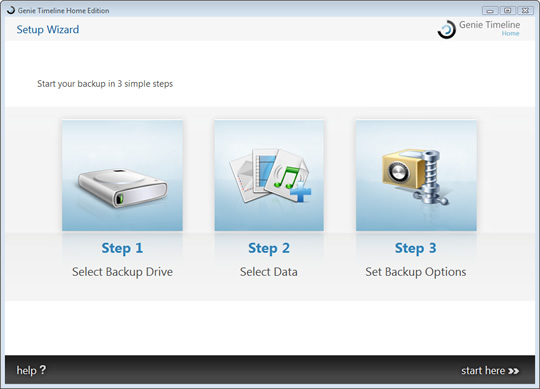Minimize the Genie Timeline window
This screenshot has height=389, width=540.
point(490,11)
